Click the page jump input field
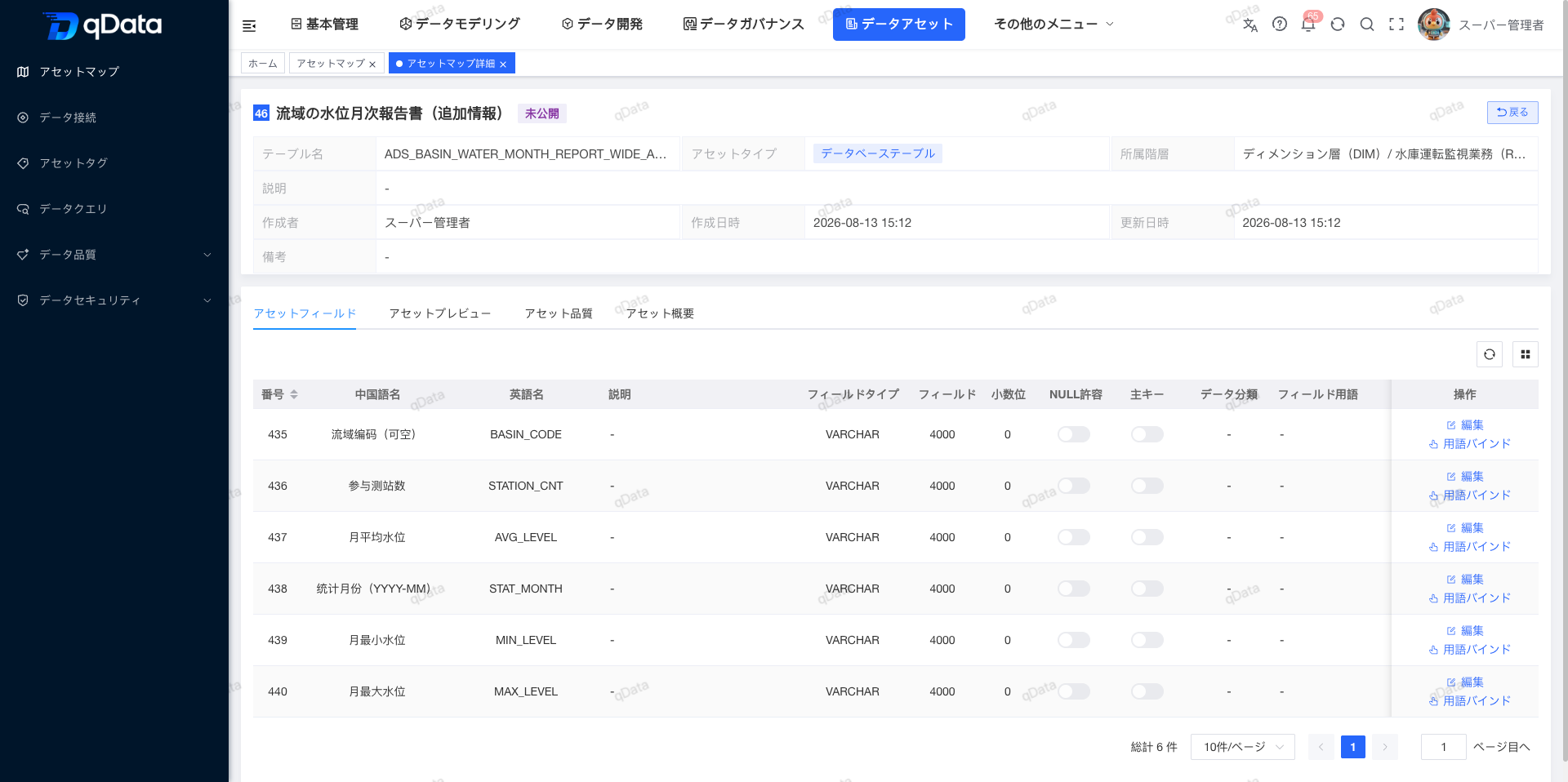 1443,747
